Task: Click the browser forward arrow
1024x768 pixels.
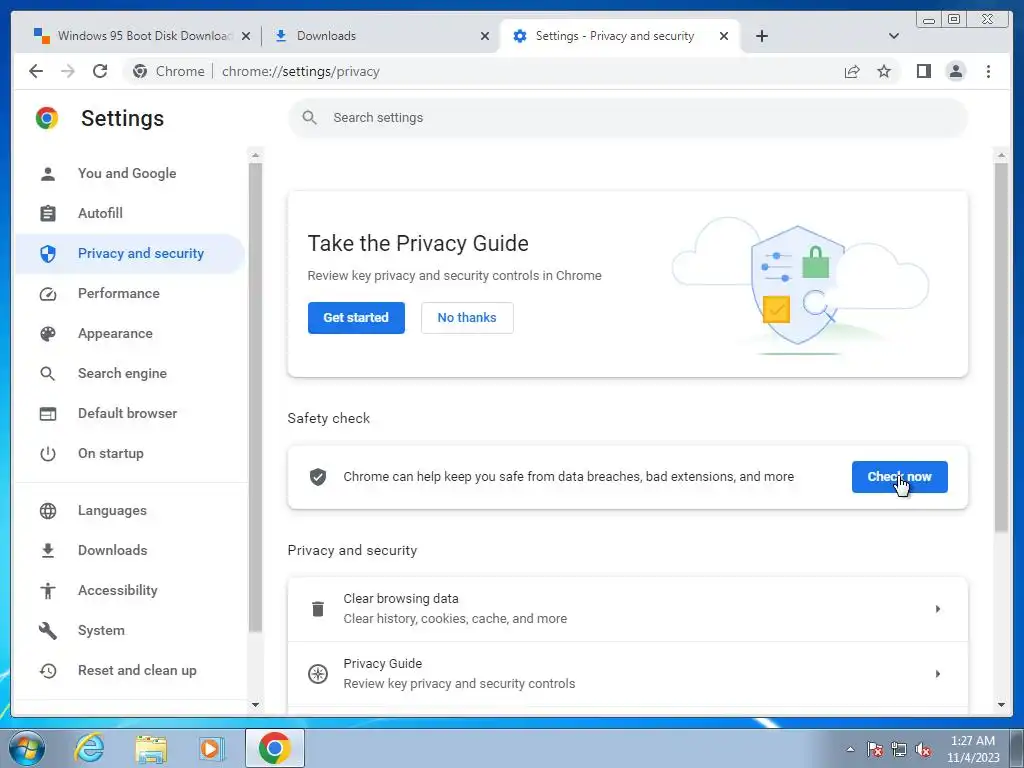Action: (68, 71)
